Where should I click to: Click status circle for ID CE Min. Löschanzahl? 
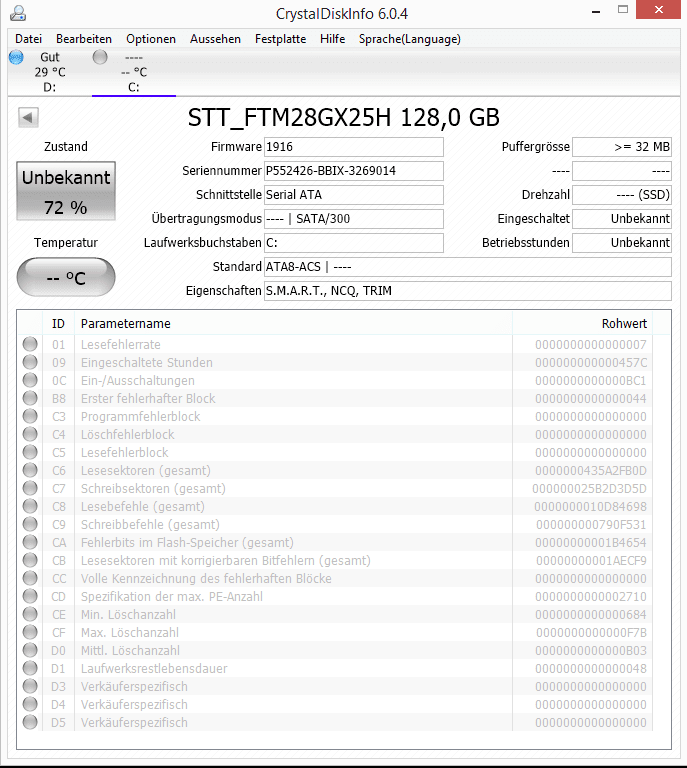click(x=30, y=614)
